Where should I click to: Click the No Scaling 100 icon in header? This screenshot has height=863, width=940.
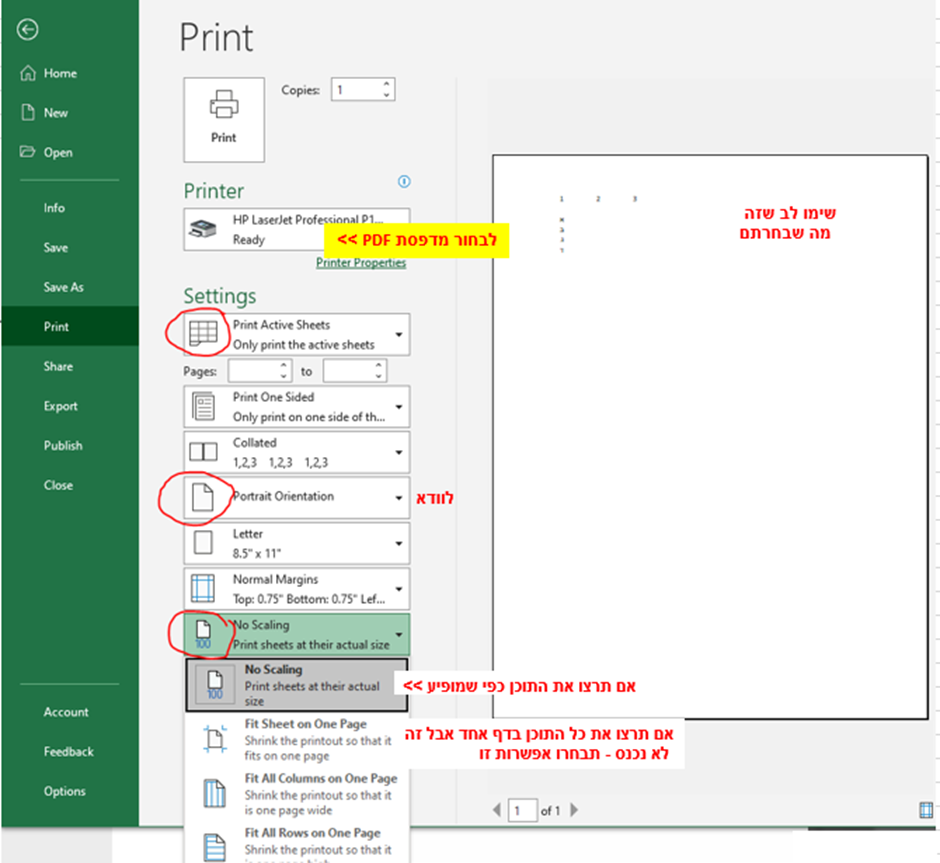[203, 635]
